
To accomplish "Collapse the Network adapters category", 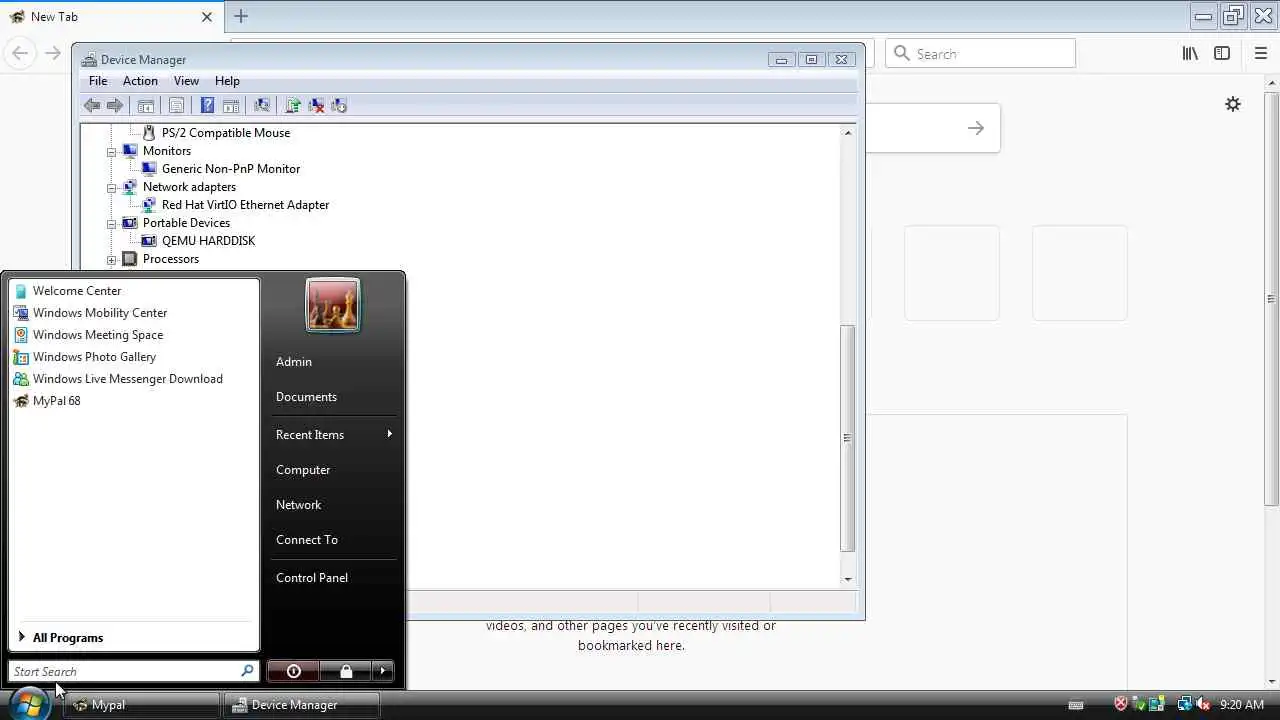I will tap(112, 187).
